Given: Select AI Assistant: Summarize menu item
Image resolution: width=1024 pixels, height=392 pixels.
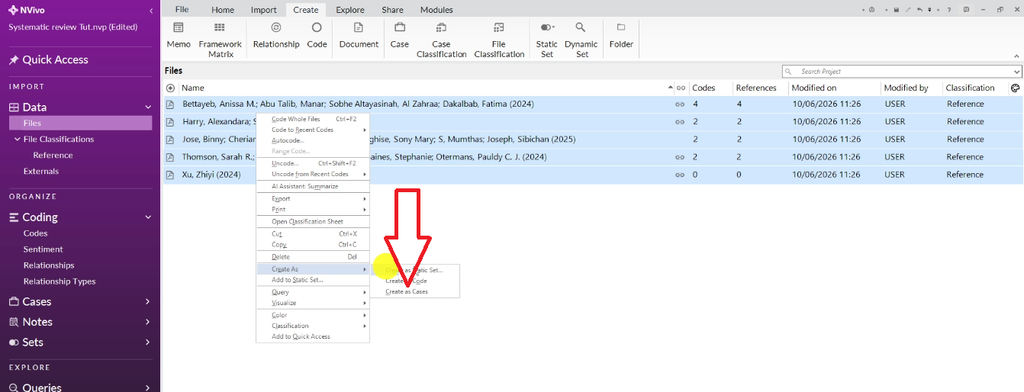Looking at the screenshot, I should click(x=313, y=186).
